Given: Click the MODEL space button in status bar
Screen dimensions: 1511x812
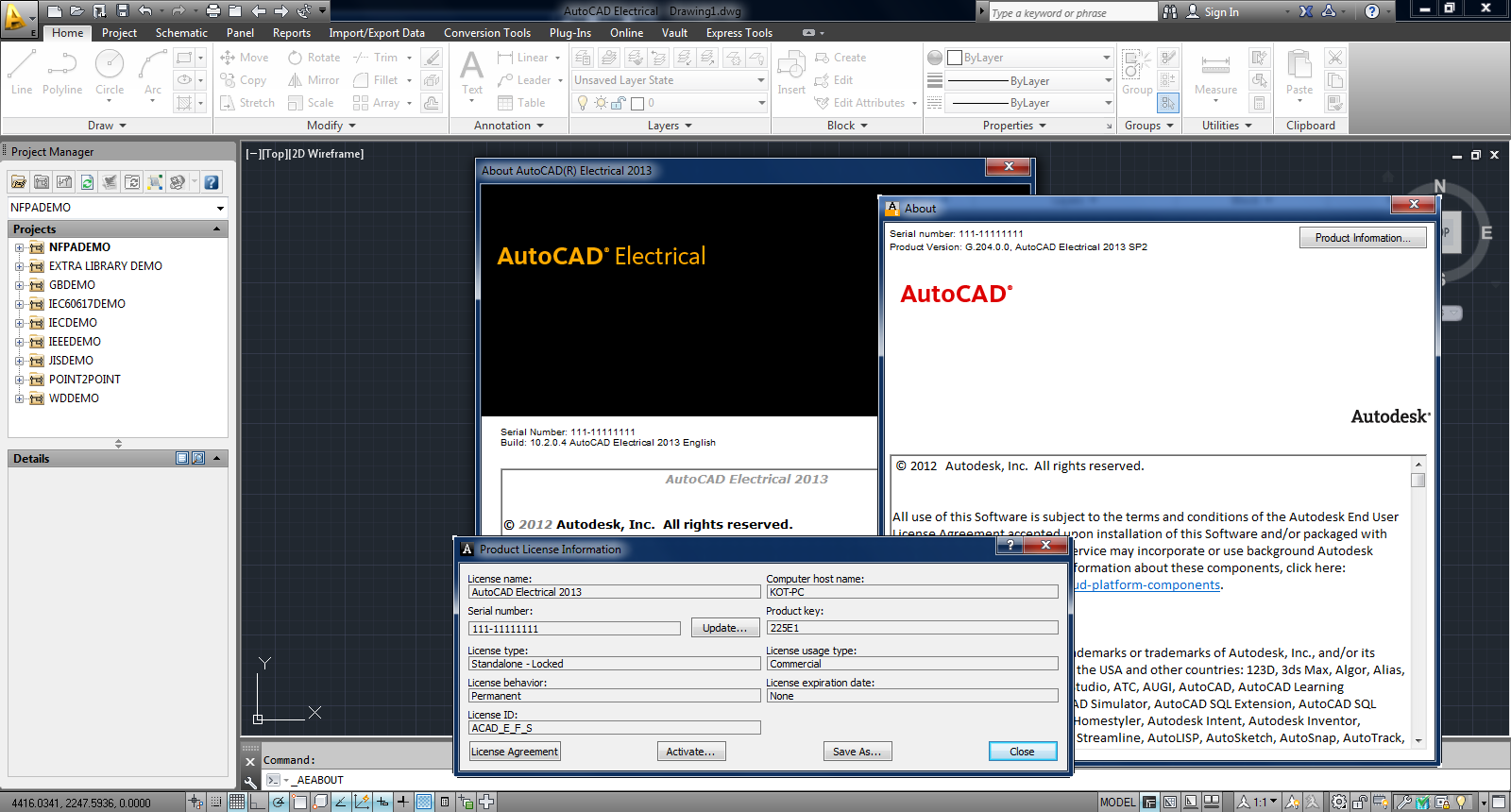Looking at the screenshot, I should tap(1118, 803).
